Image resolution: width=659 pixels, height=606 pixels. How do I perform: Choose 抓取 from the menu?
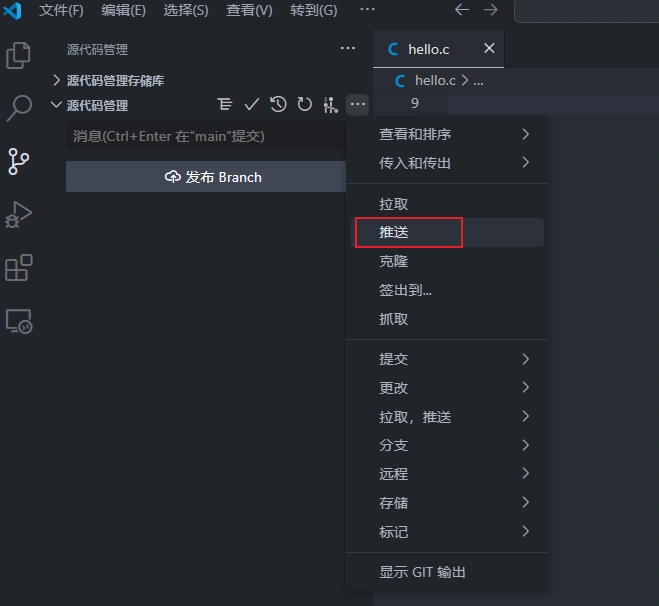447,319
